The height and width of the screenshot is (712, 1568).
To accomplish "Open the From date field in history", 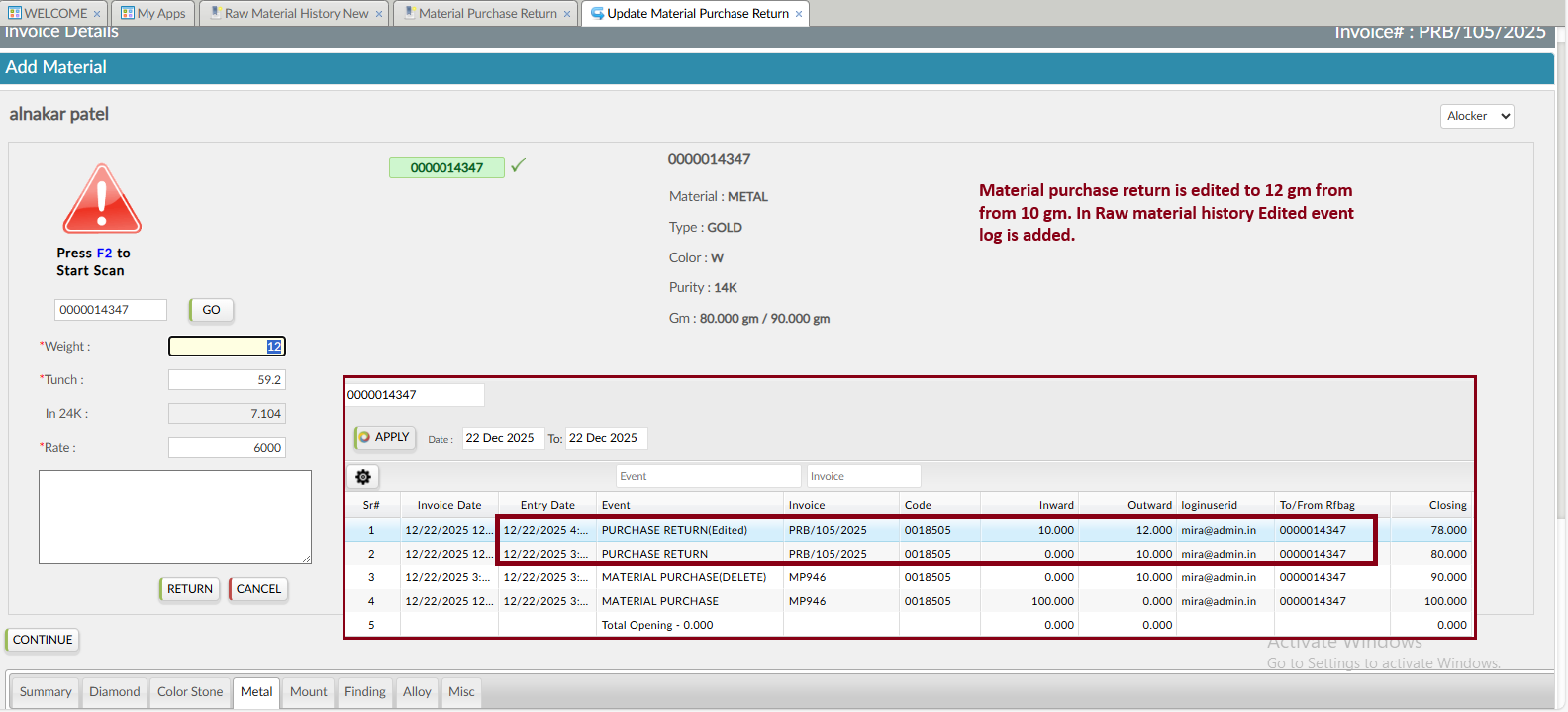I will point(502,438).
